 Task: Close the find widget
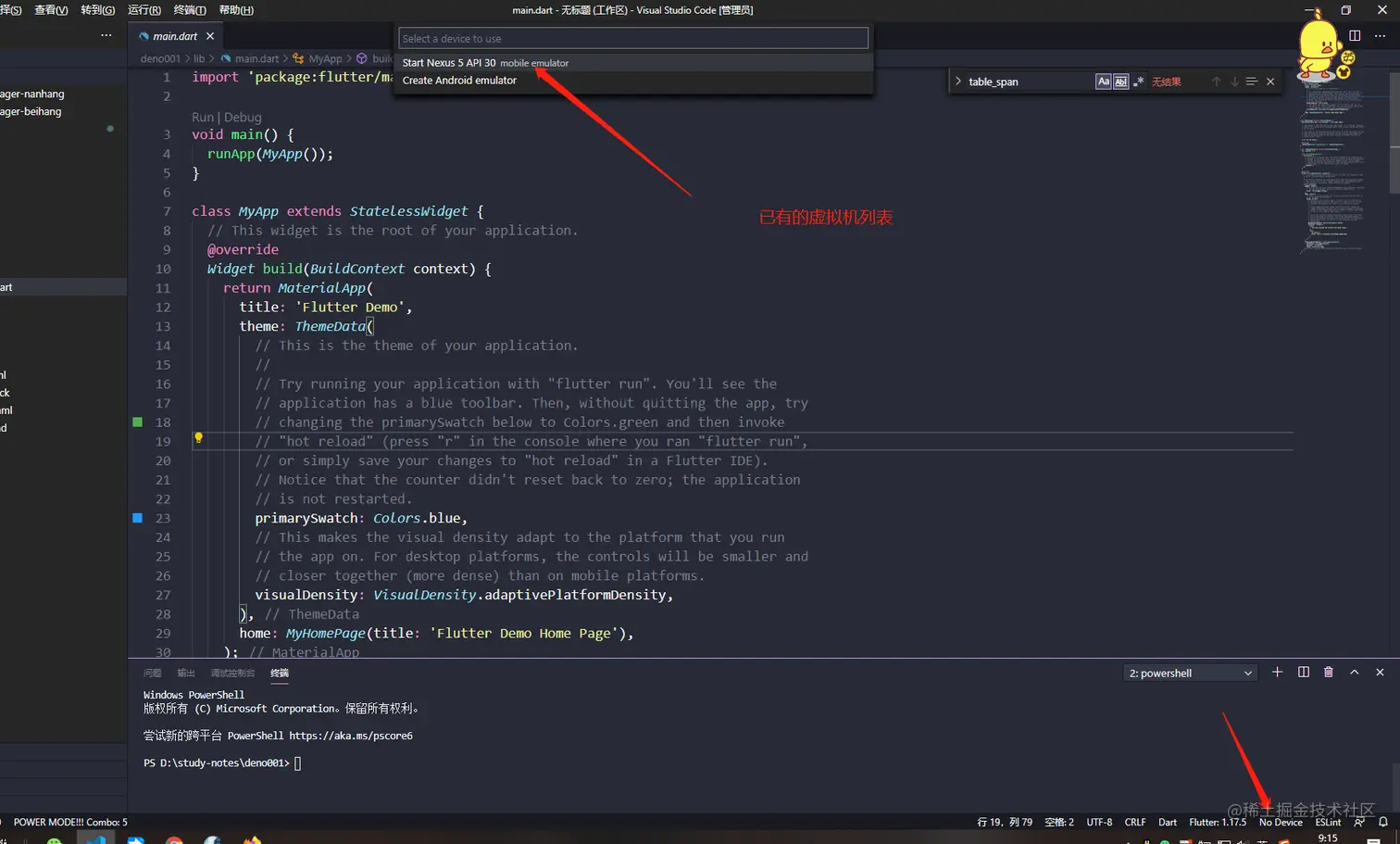(x=1270, y=82)
